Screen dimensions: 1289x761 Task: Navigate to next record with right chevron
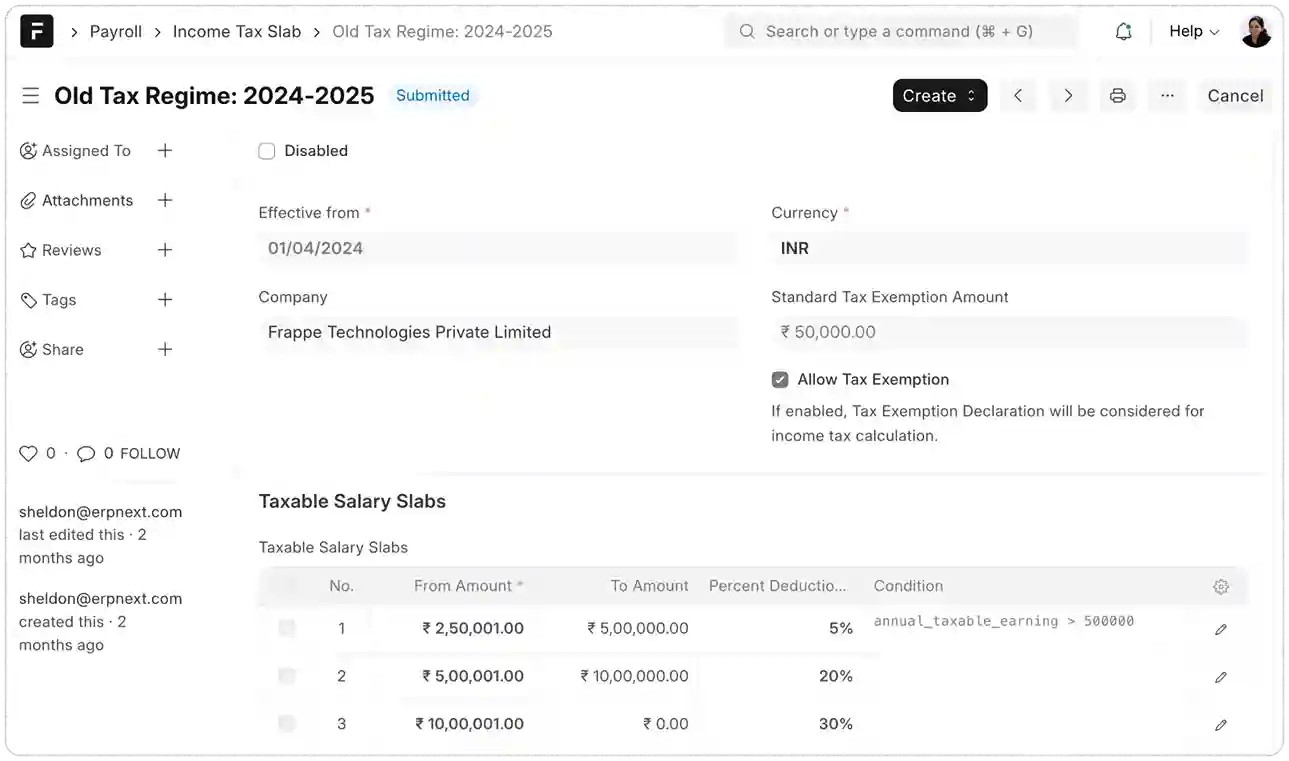point(1068,95)
